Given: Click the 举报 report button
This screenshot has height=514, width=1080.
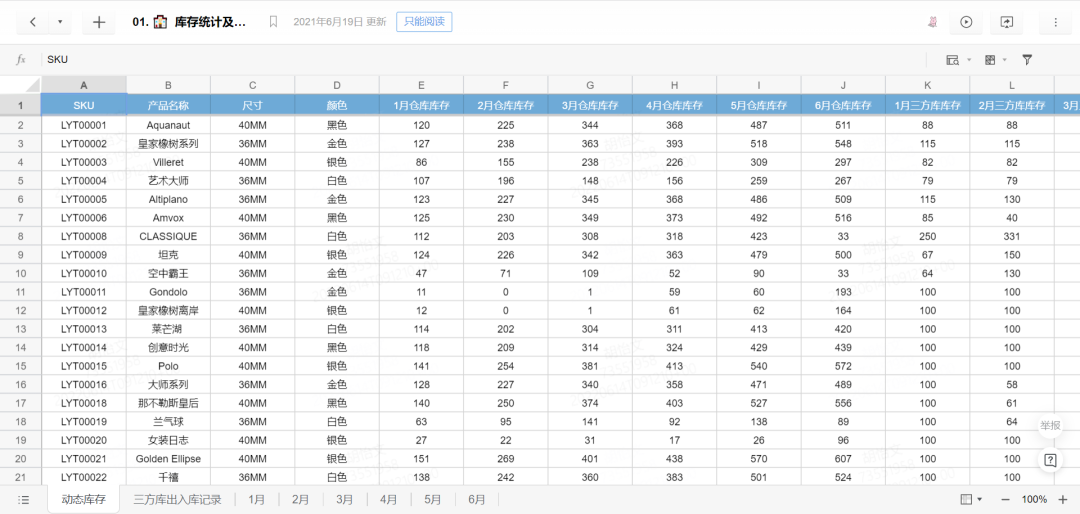Looking at the screenshot, I should (x=1050, y=425).
